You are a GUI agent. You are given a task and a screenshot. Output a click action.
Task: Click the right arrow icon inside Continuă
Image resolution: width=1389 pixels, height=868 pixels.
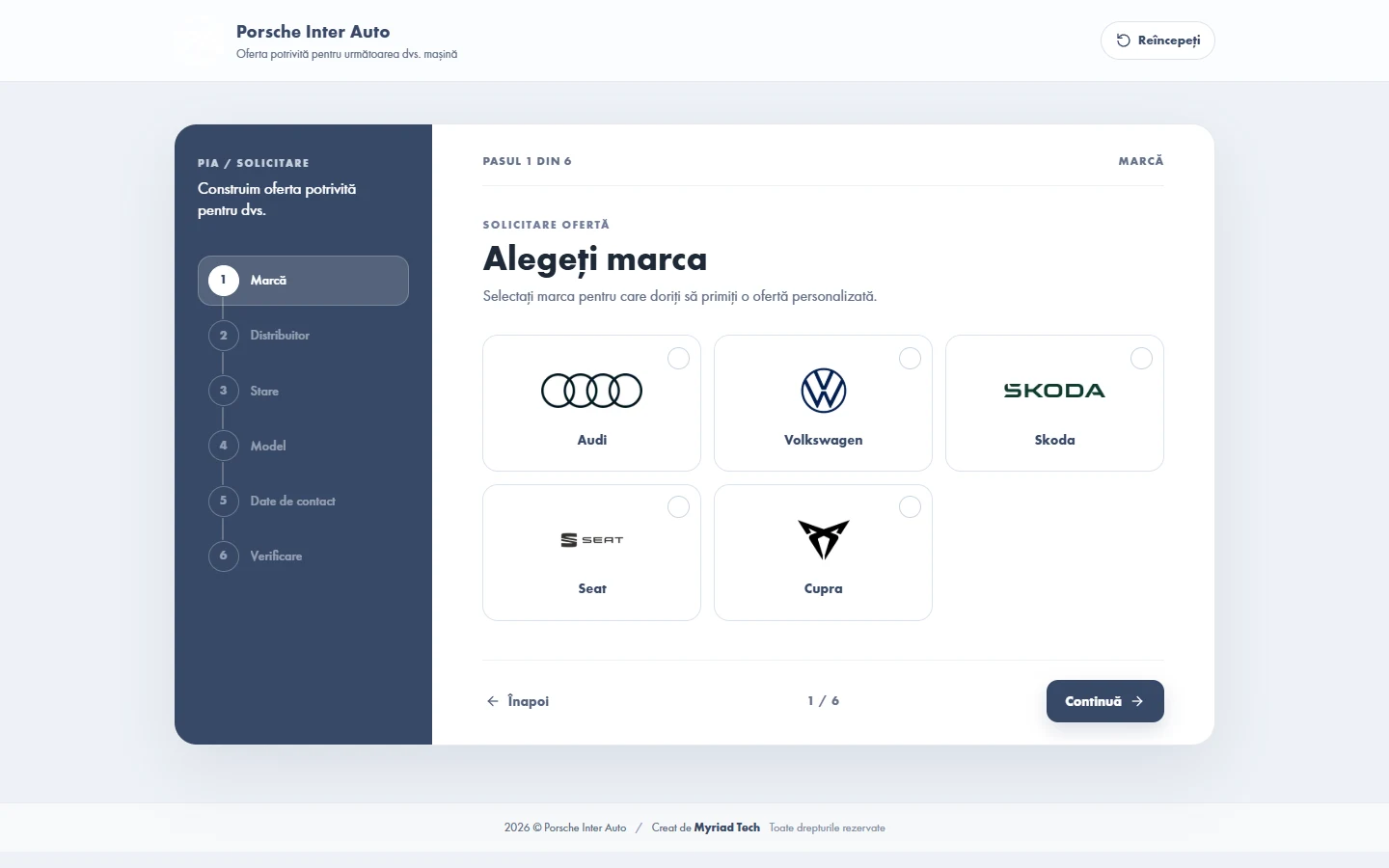pos(1137,701)
